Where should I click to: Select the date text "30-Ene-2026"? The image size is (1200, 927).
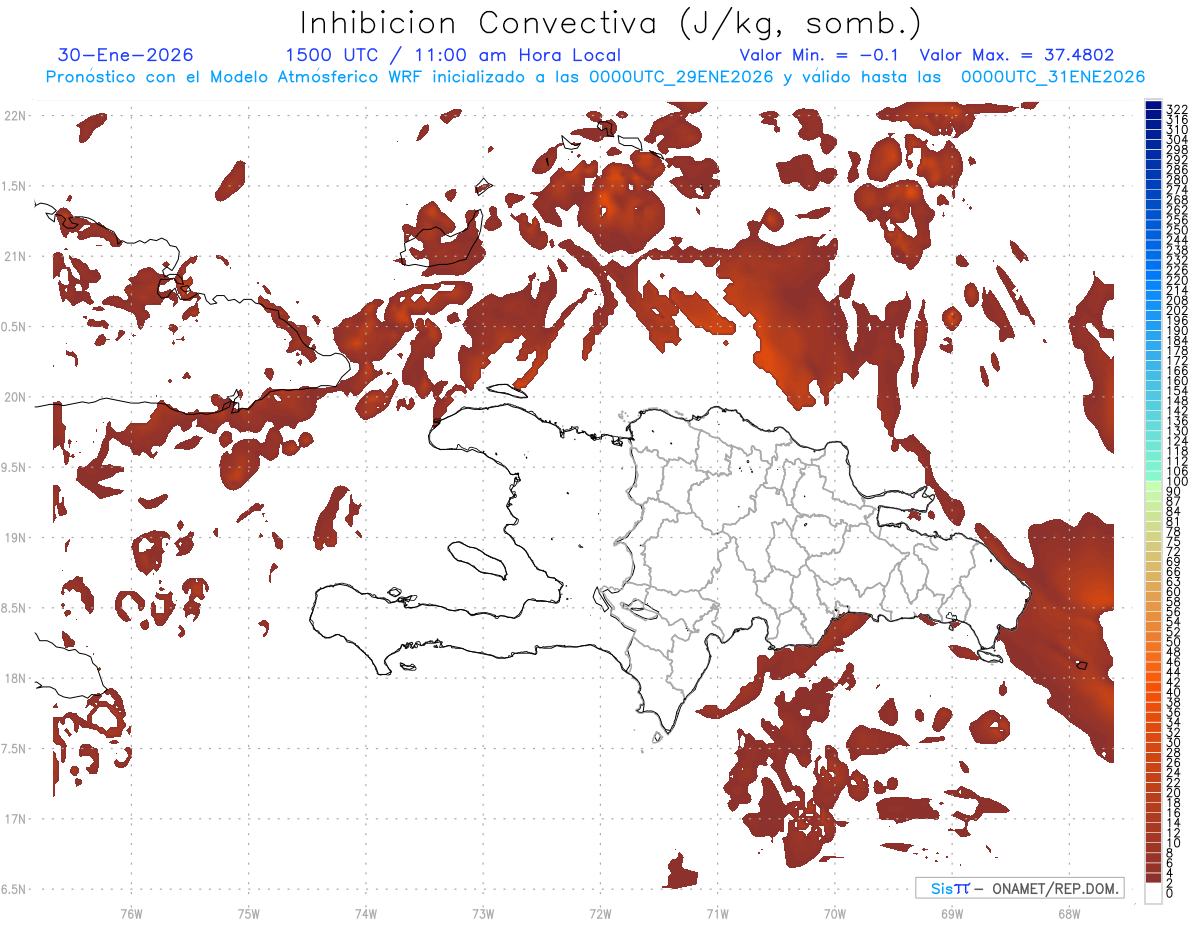126,55
